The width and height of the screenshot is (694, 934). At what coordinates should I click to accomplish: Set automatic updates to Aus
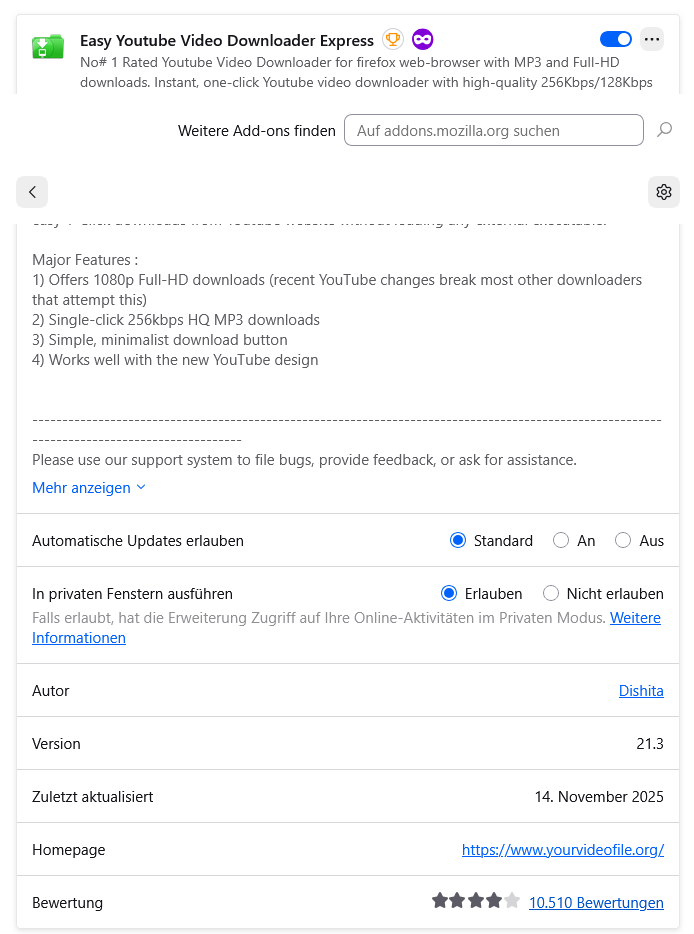(623, 540)
